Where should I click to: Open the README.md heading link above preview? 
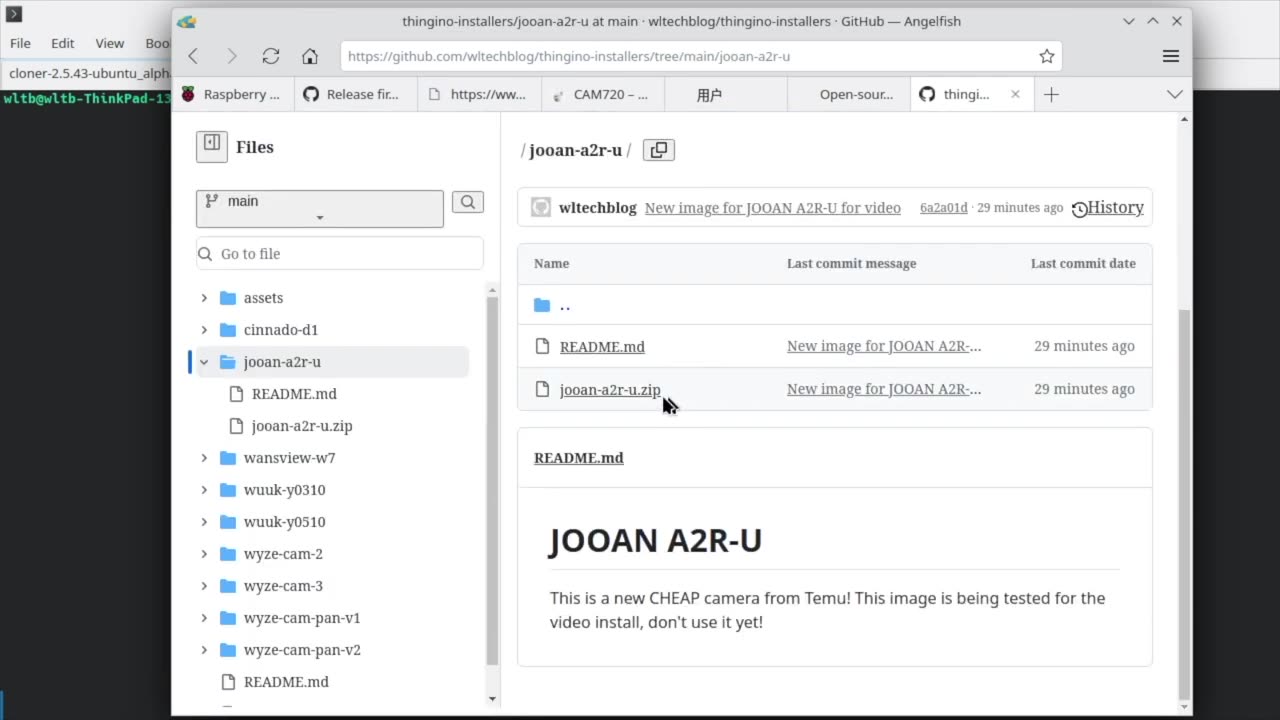(579, 458)
